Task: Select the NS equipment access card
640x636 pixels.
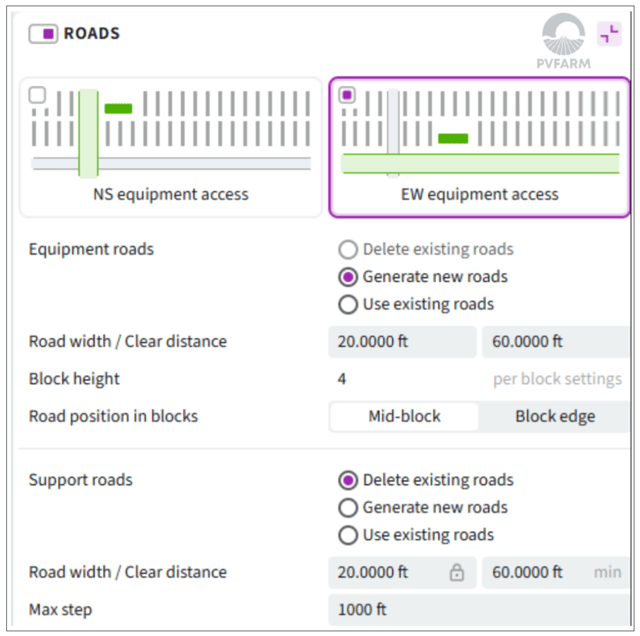Action: pyautogui.click(x=171, y=147)
